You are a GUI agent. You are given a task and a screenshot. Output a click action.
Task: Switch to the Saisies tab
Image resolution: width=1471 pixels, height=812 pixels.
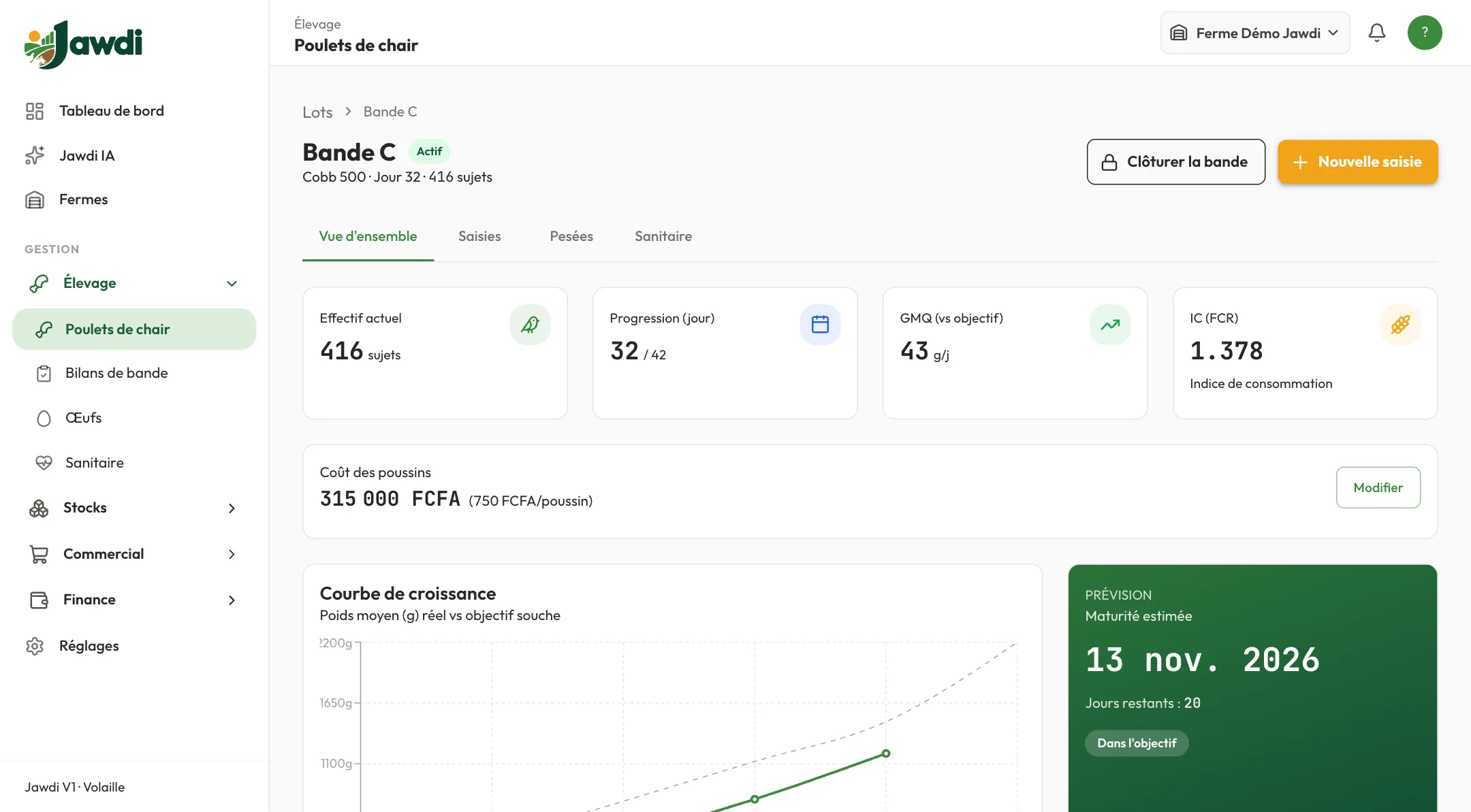tap(479, 236)
